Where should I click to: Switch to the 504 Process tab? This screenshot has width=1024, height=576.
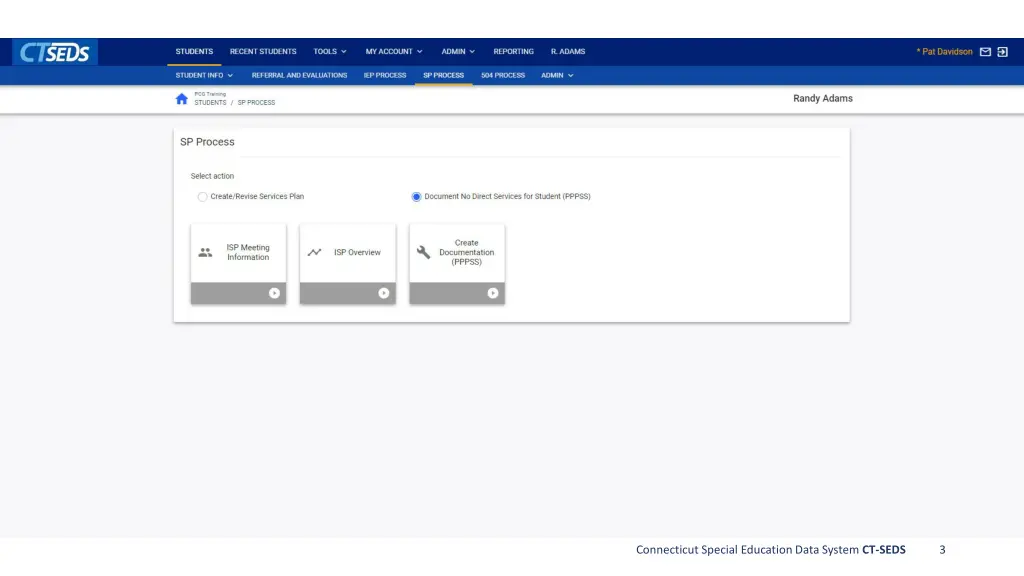tap(503, 75)
